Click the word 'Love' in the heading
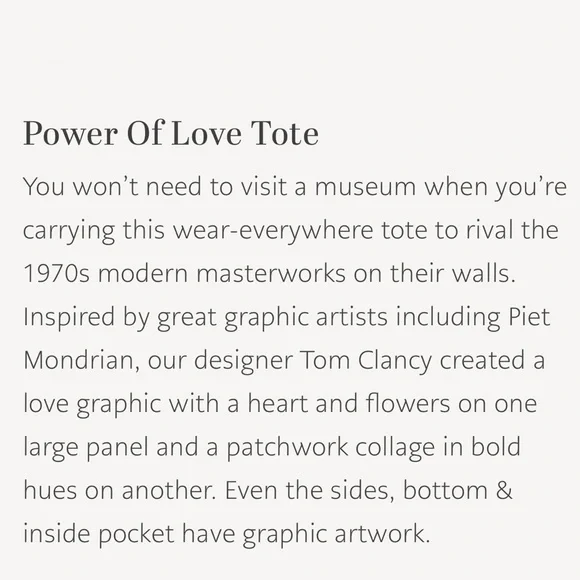Image resolution: width=580 pixels, height=580 pixels. point(206,133)
